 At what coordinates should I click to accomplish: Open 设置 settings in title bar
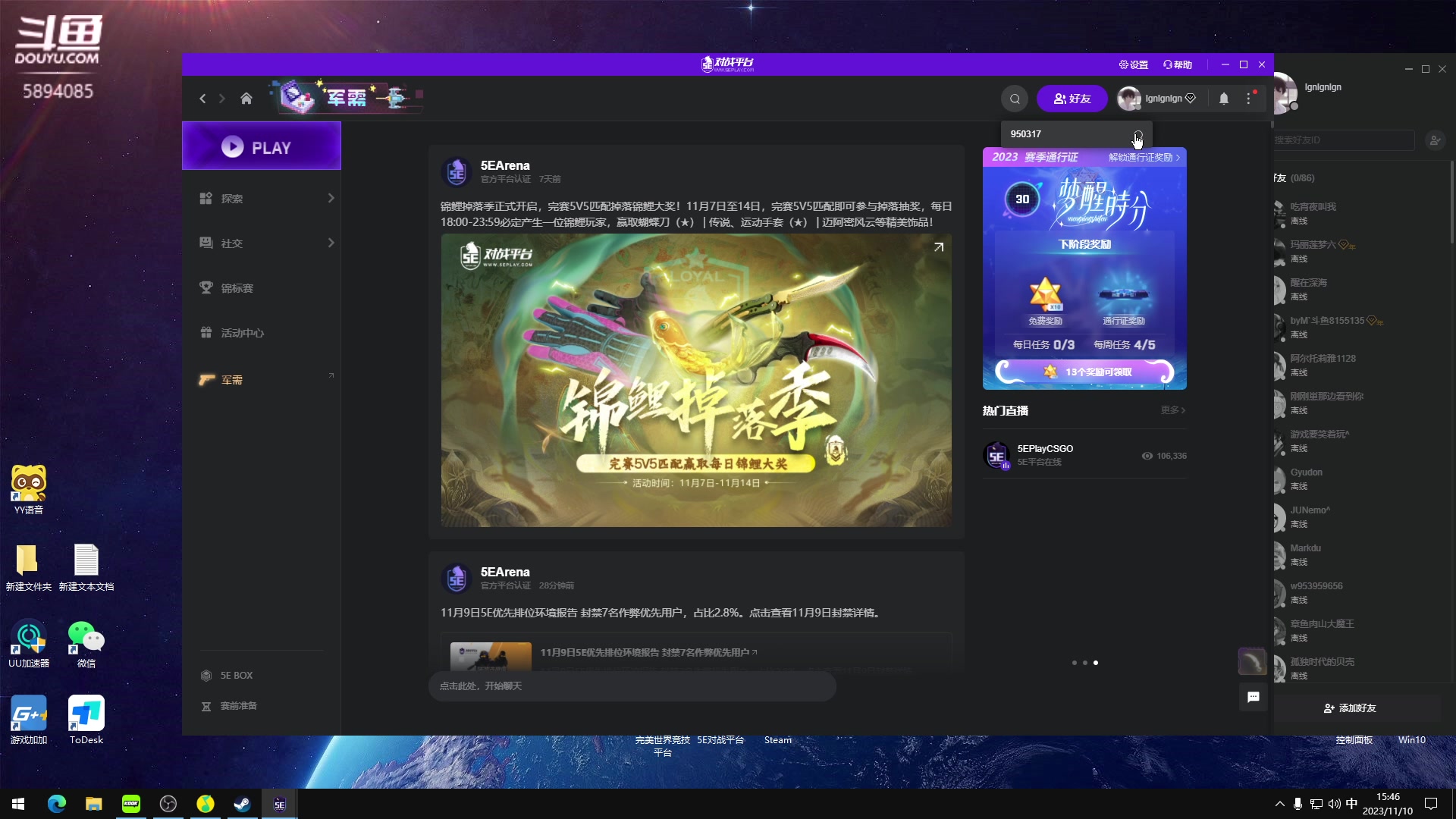1134,64
